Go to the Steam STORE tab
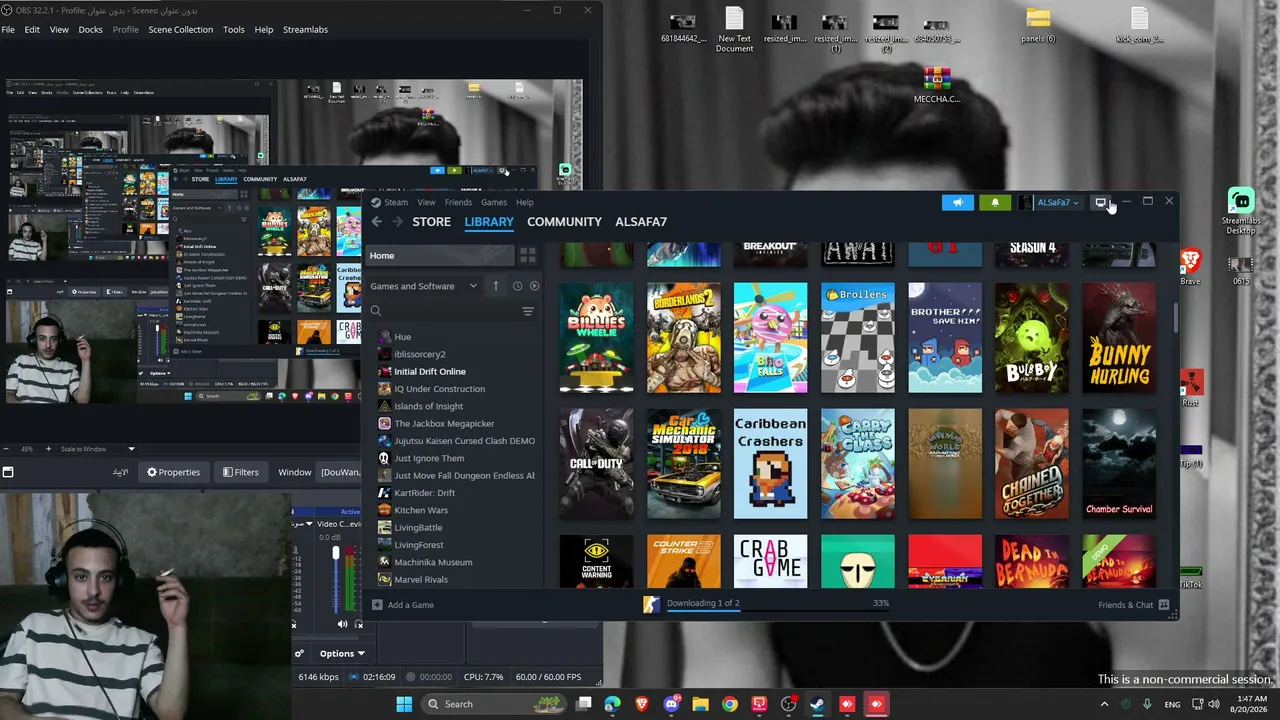1280x720 pixels. (x=432, y=222)
